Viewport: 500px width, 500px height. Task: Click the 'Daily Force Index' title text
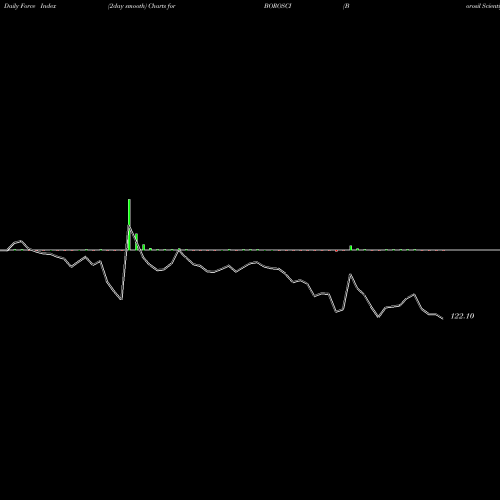30,6
